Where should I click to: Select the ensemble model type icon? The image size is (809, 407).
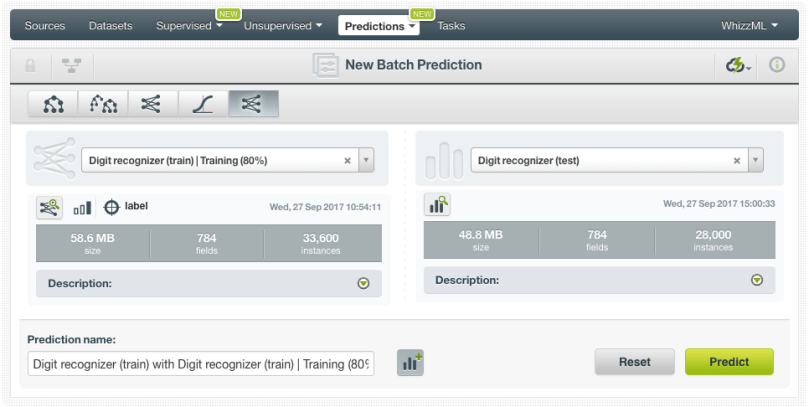pos(103,104)
